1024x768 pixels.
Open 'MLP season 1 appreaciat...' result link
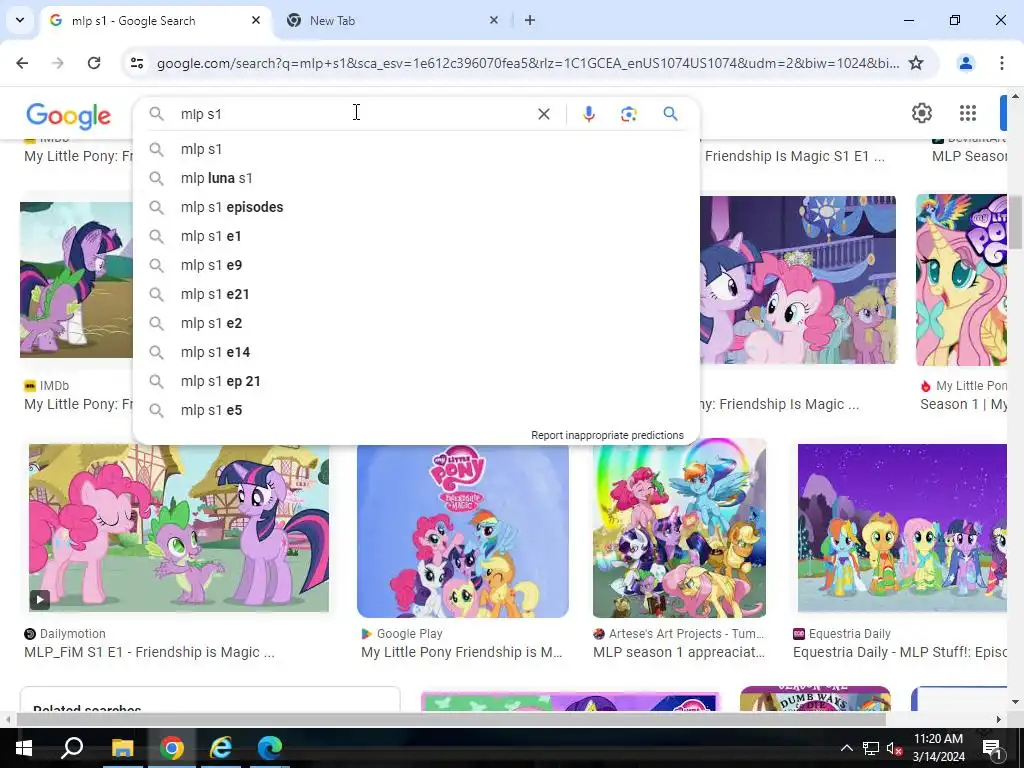click(x=679, y=652)
